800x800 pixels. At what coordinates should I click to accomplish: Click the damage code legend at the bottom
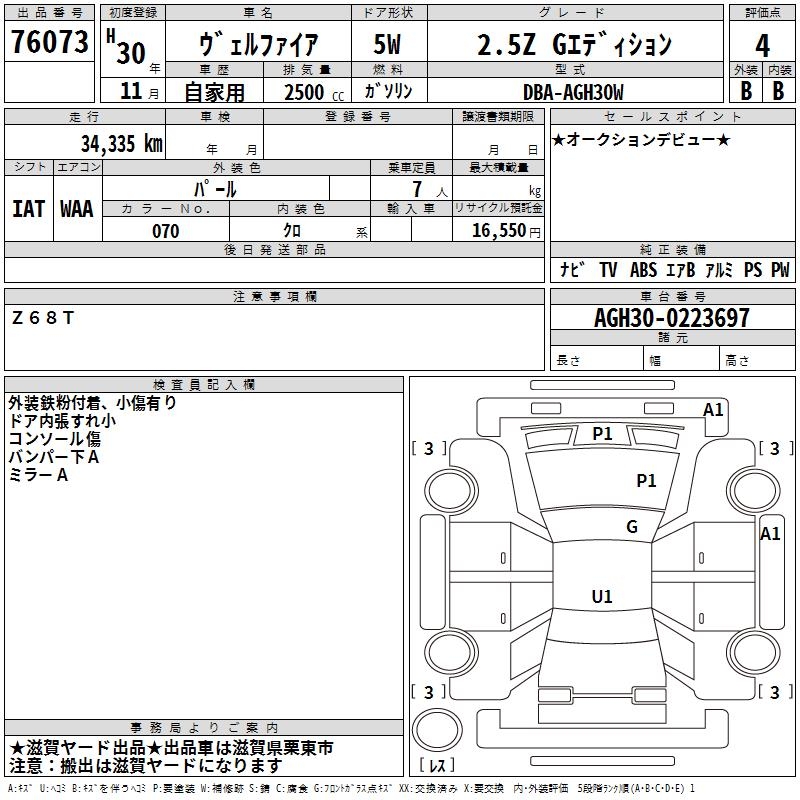(x=351, y=788)
